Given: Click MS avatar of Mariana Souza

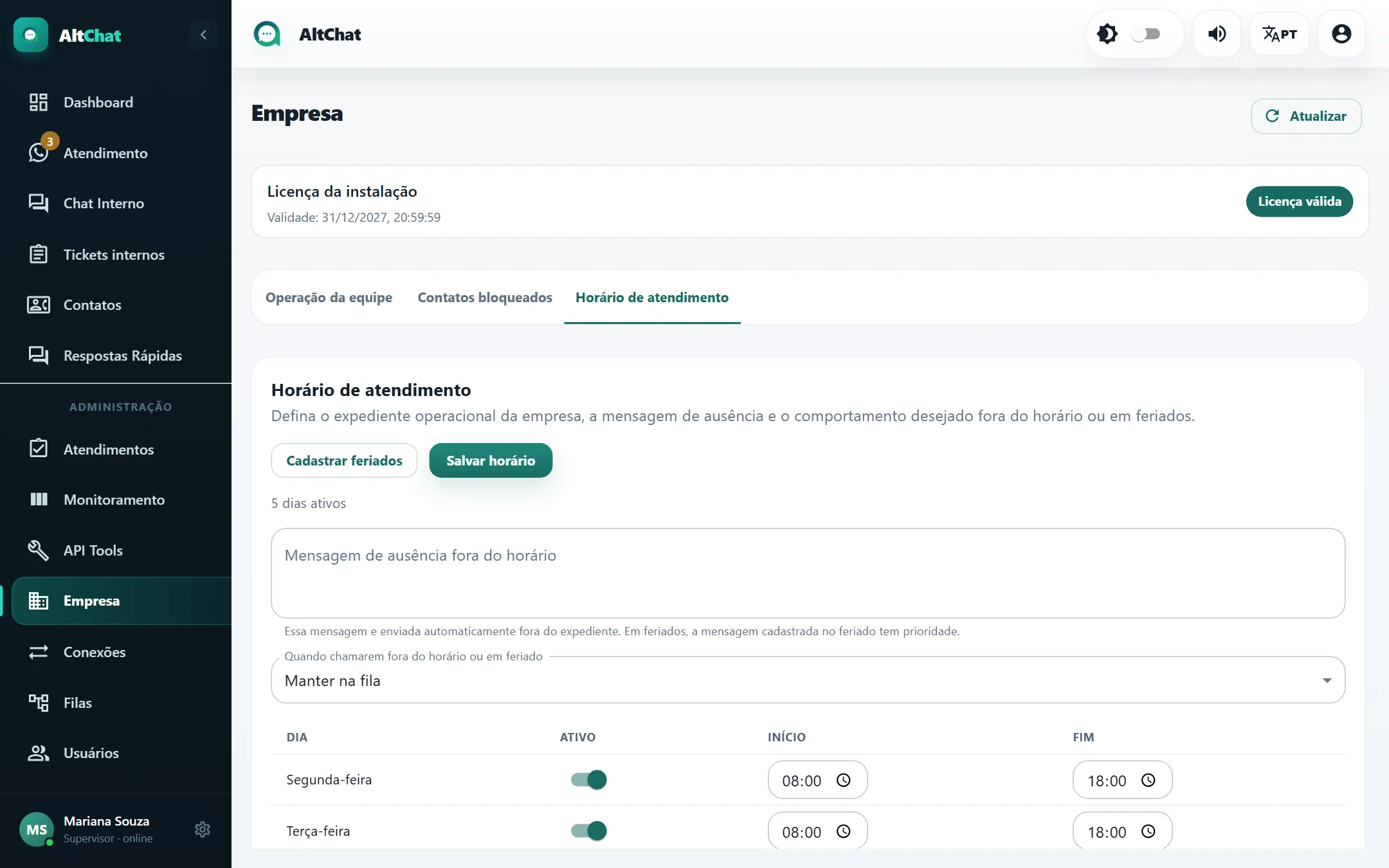Looking at the screenshot, I should (x=37, y=829).
